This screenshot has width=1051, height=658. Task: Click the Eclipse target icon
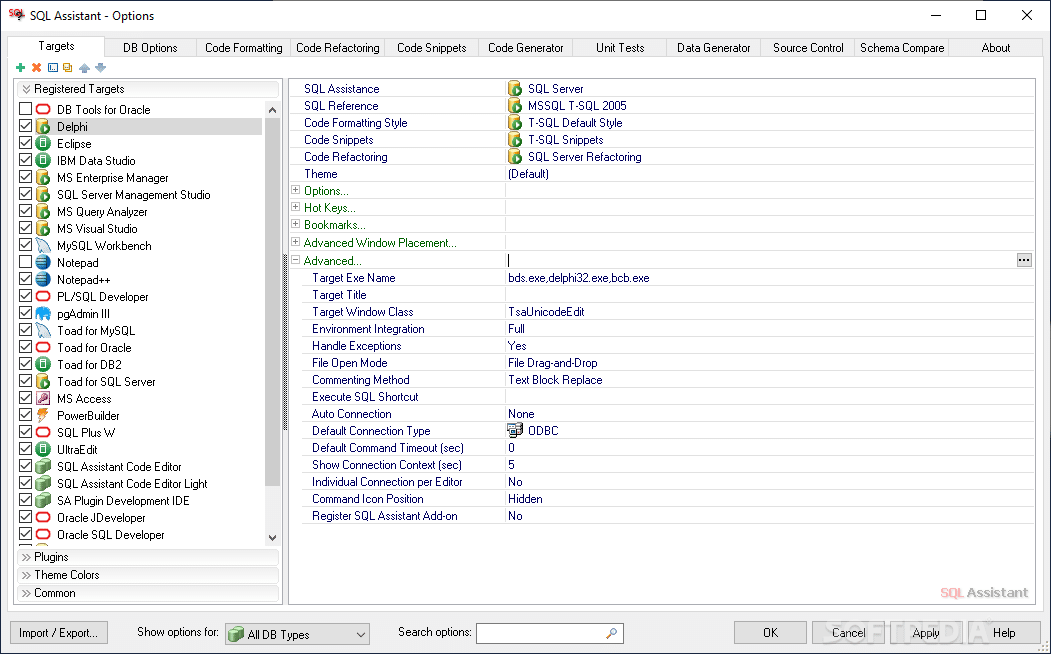coord(43,143)
